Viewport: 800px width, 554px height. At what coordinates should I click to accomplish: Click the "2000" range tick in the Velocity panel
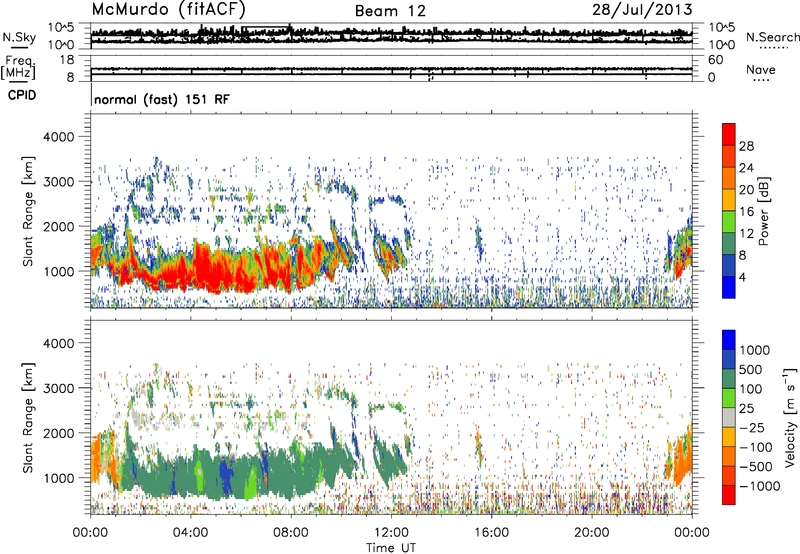pos(58,433)
